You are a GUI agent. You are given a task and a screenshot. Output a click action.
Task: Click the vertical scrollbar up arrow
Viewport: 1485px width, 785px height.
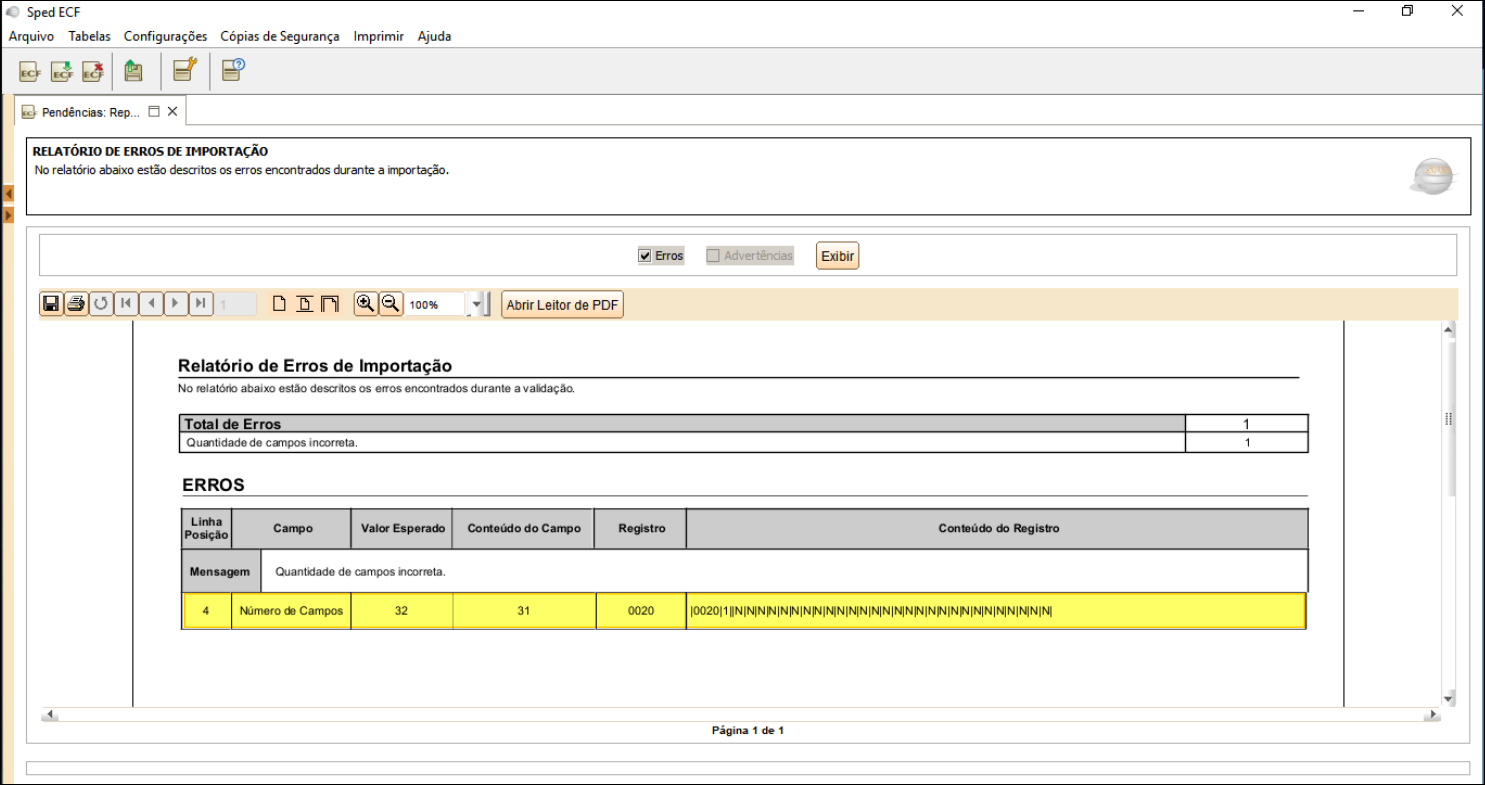1449,329
